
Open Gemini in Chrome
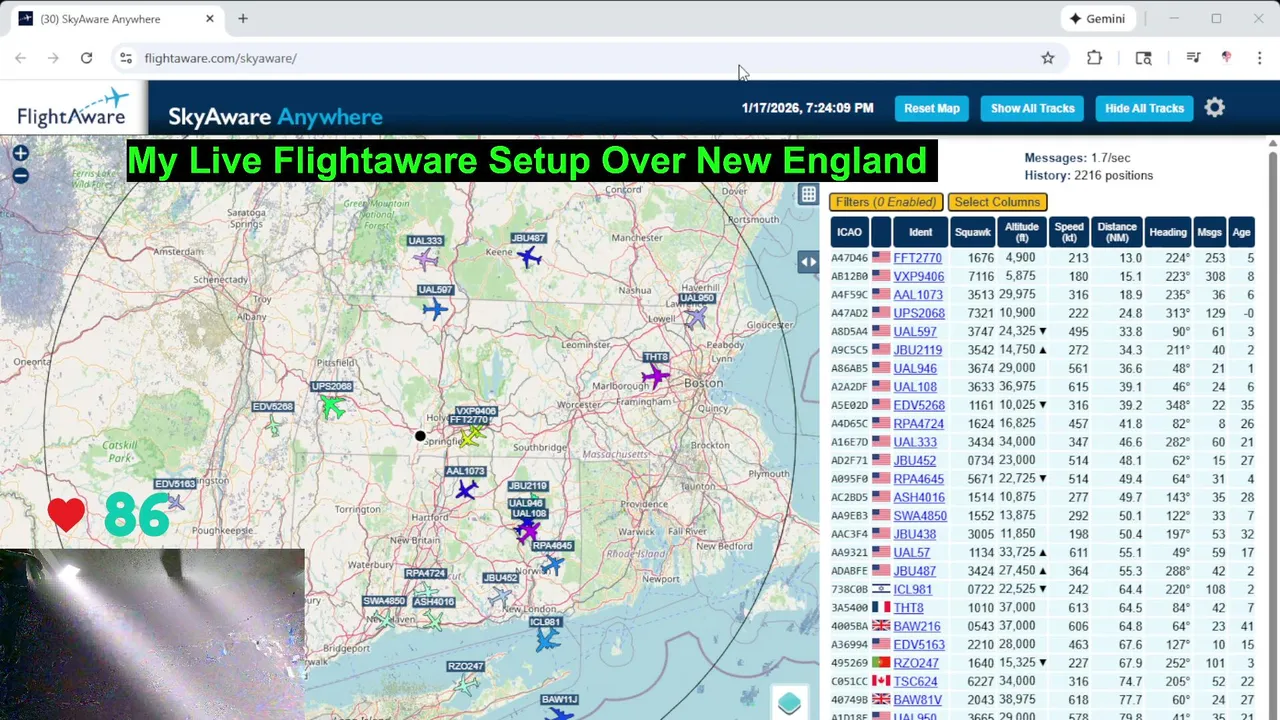click(x=1097, y=19)
